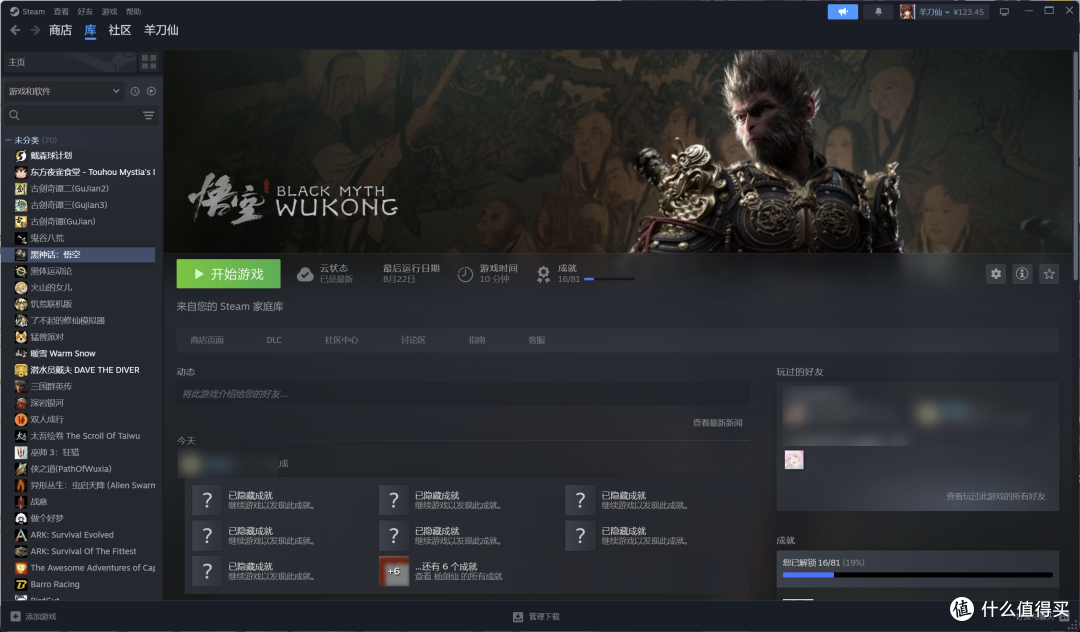This screenshot has height=632, width=1080.
Task: Select 潜水员戴夫 DAVE THE DIVER
Action: [84, 370]
